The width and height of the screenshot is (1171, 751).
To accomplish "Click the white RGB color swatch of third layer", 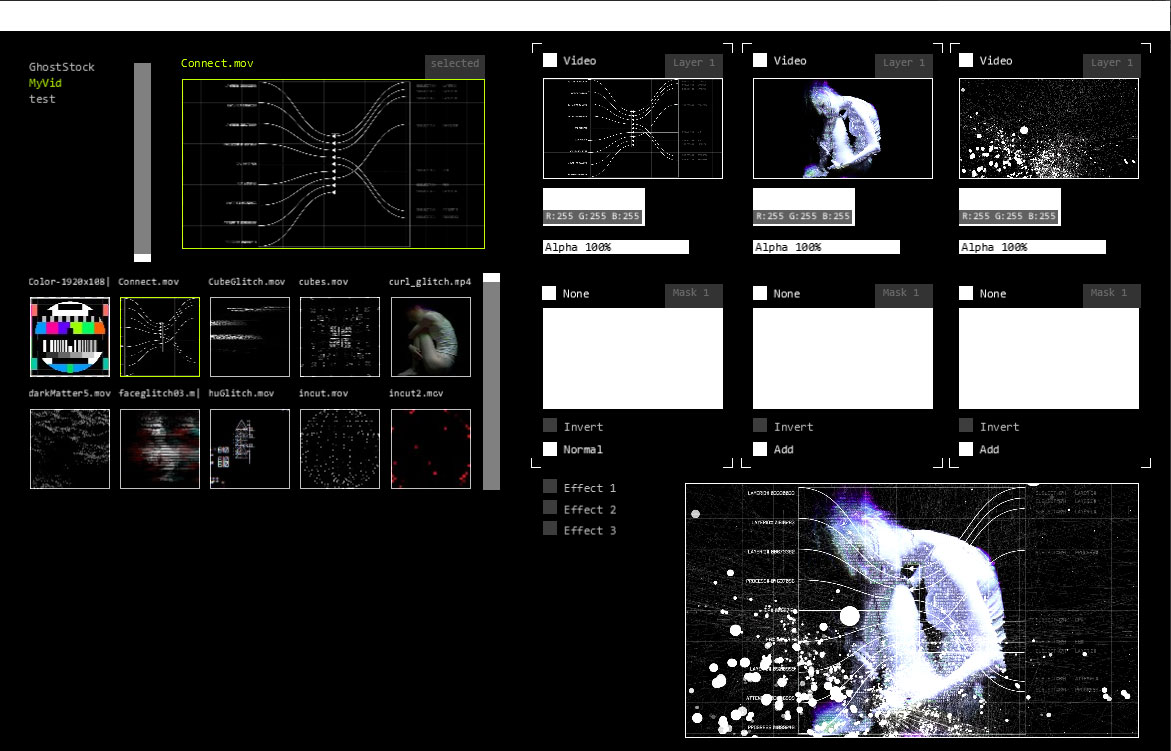I will 1010,198.
